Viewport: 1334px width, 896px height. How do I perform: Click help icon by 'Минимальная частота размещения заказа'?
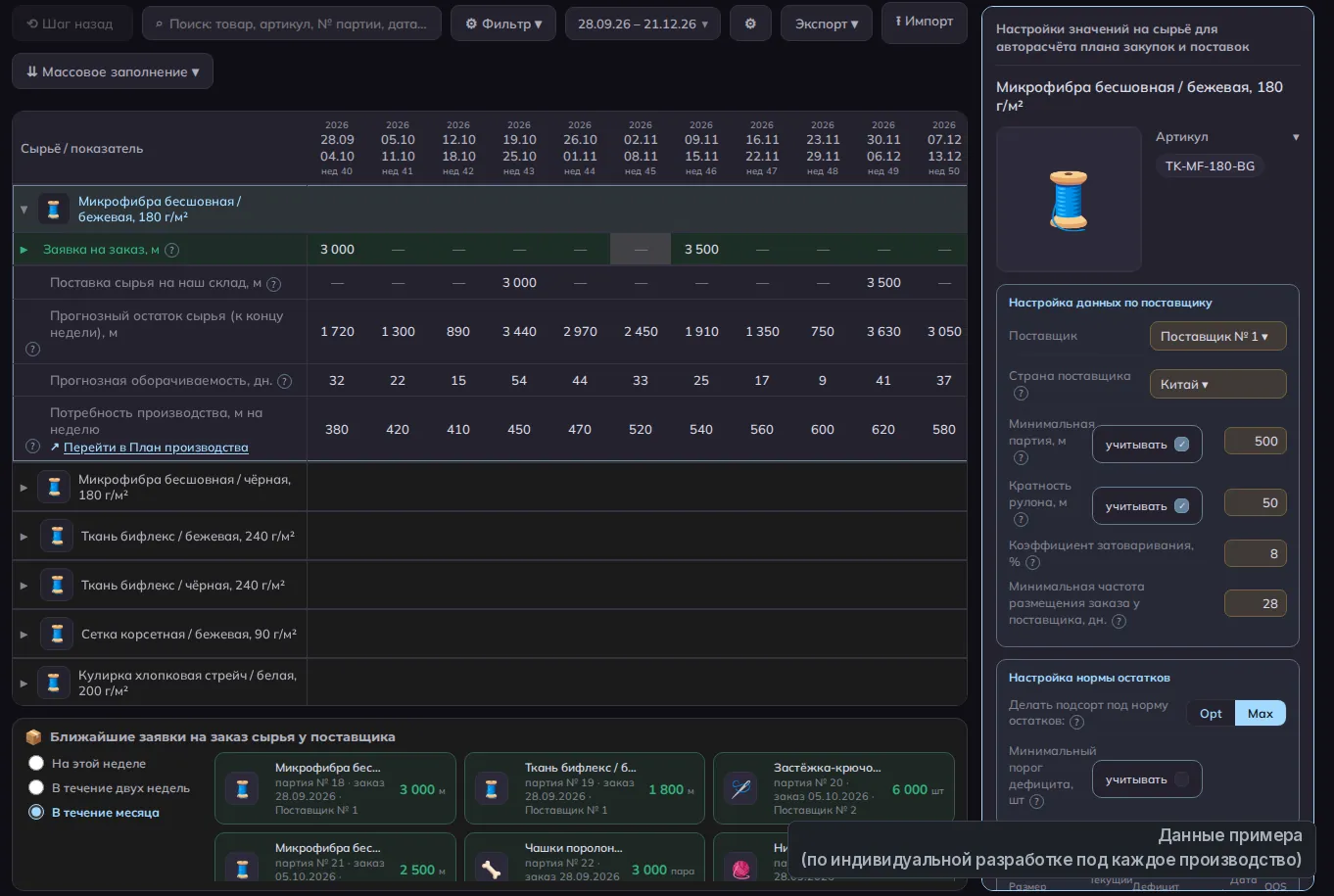point(1119,621)
